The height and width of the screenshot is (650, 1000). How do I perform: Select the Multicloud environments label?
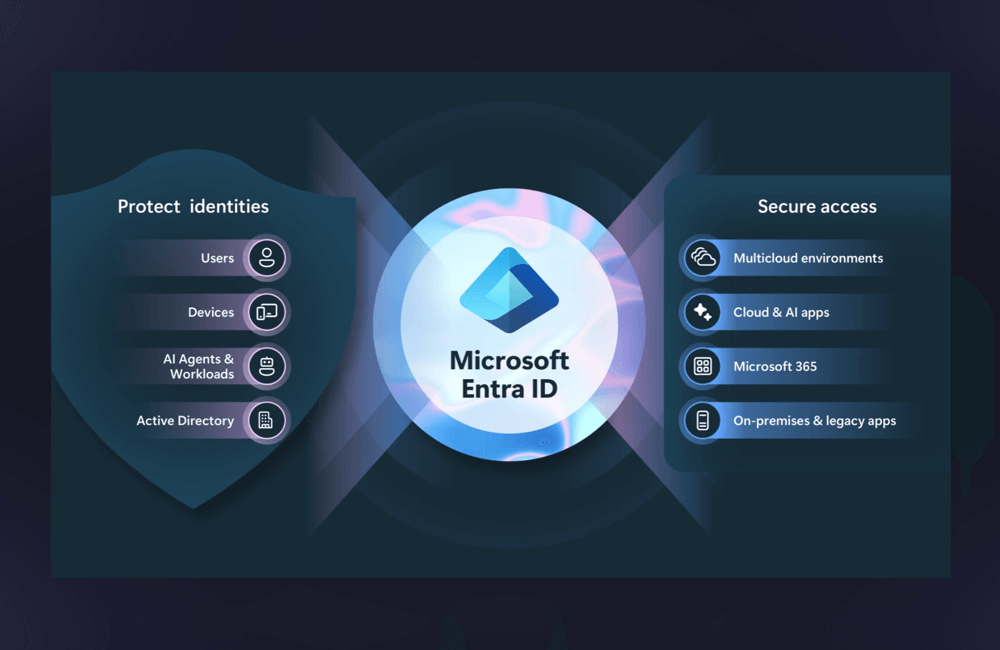coord(808,258)
